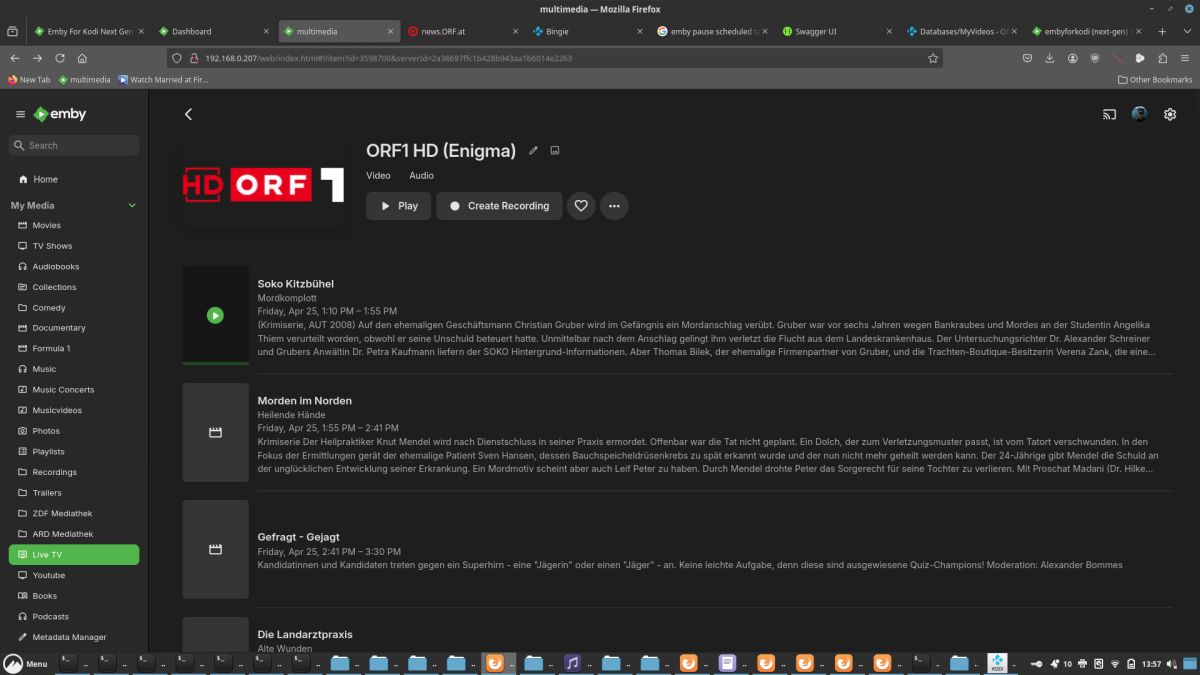
Task: Edit ORF1 HD metadata with pencil icon
Action: [533, 151]
